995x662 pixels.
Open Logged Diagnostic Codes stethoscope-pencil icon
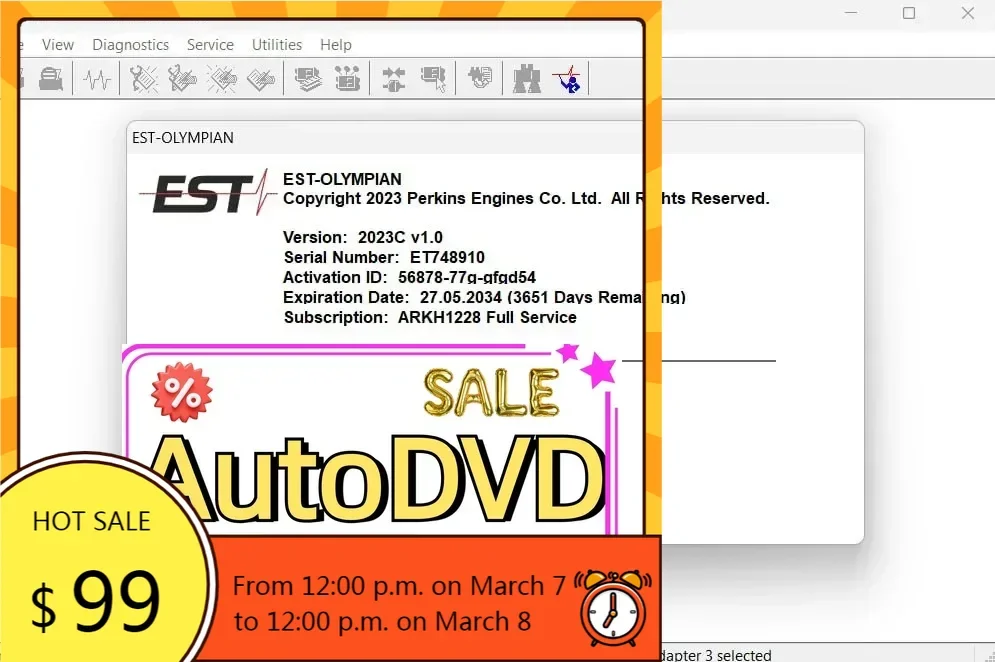[182, 79]
